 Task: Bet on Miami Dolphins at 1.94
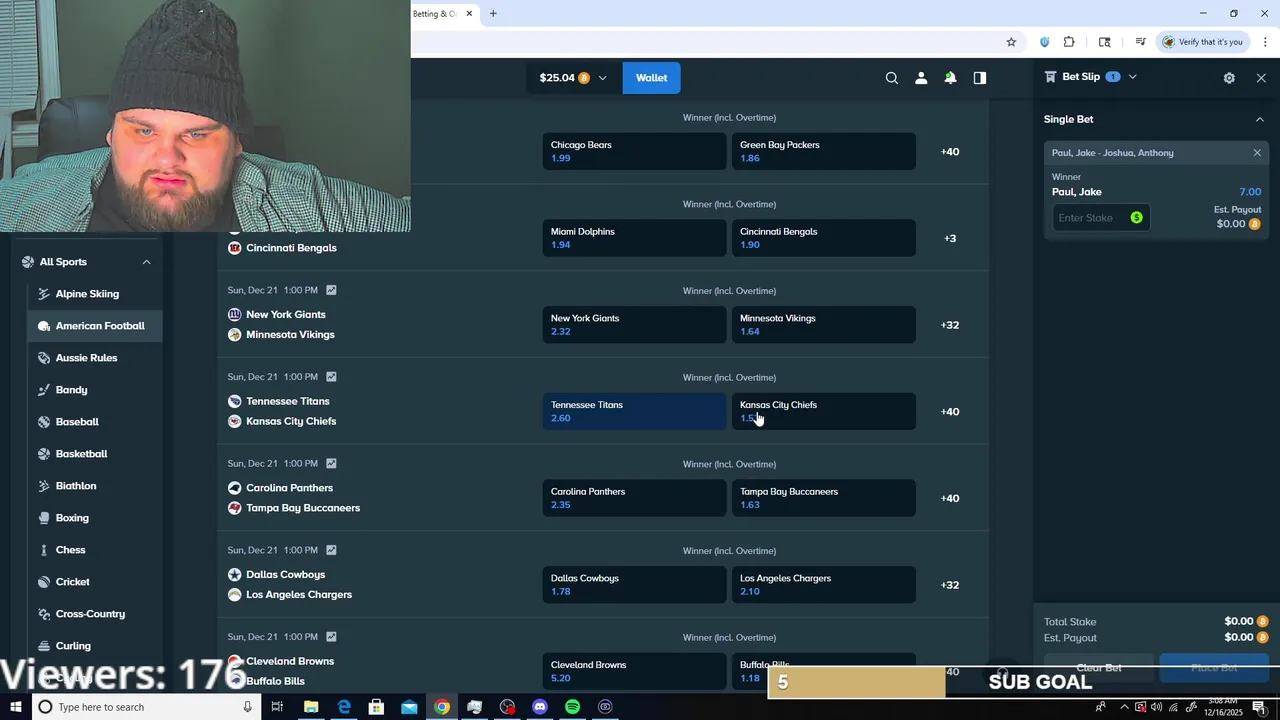pyautogui.click(x=634, y=238)
